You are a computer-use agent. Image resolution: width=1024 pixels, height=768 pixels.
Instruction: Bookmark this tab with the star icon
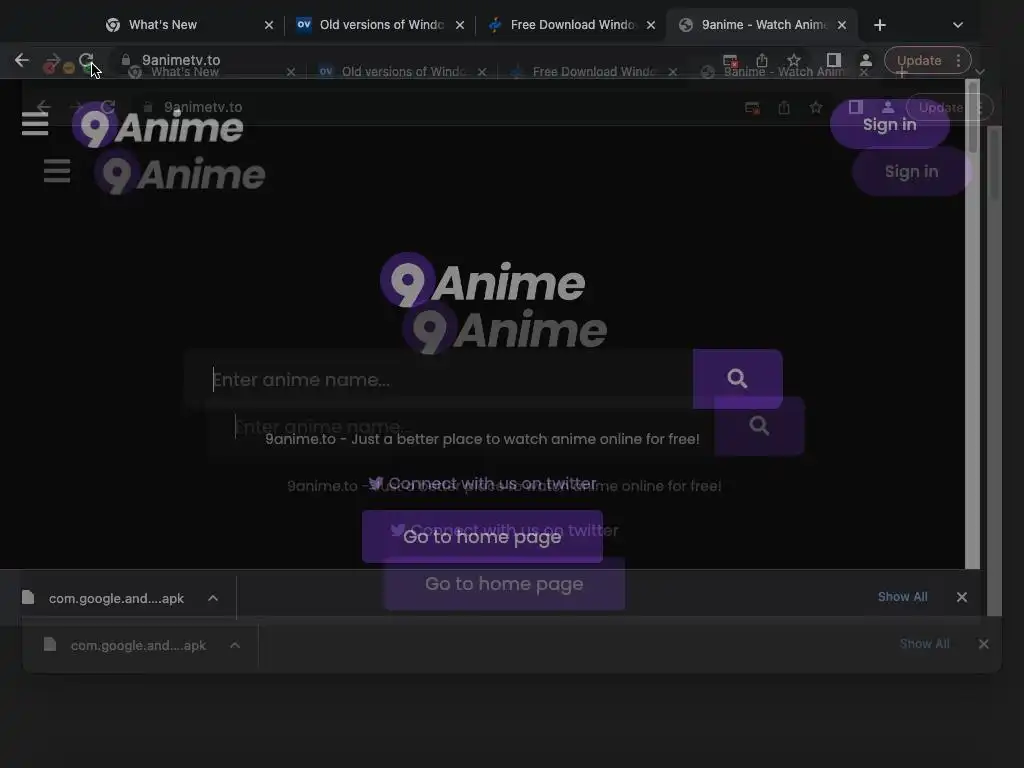click(793, 60)
